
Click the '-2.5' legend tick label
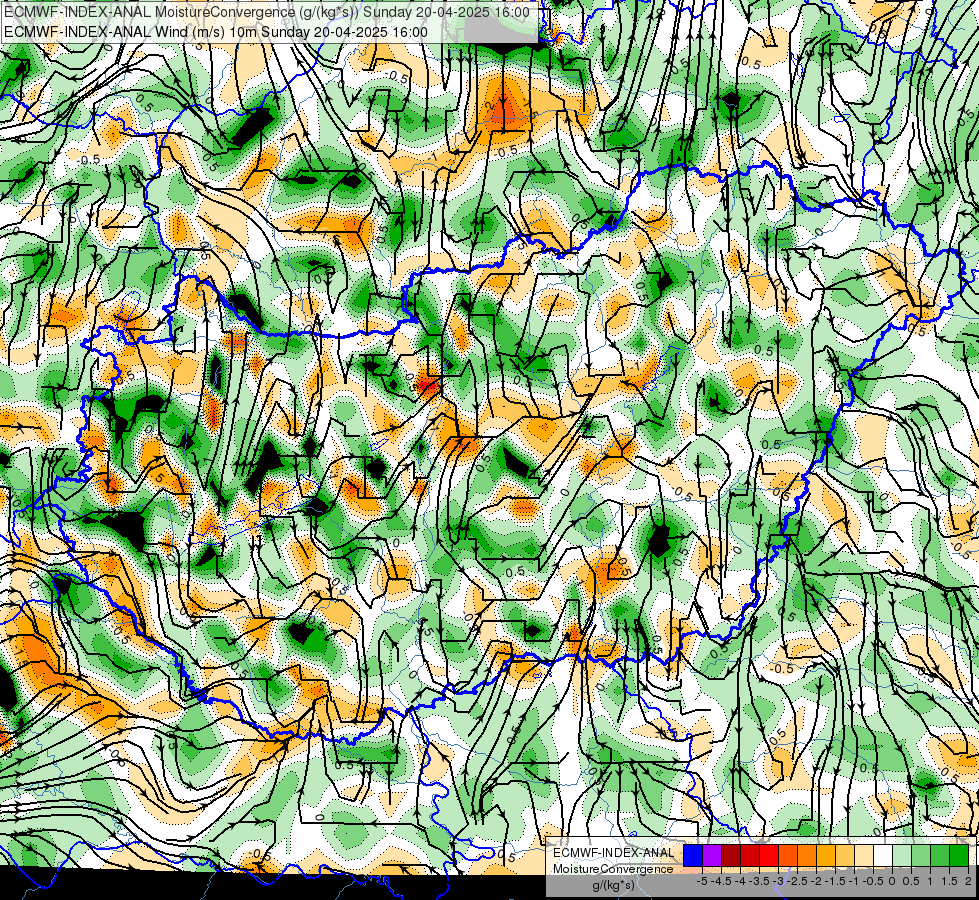(797, 881)
